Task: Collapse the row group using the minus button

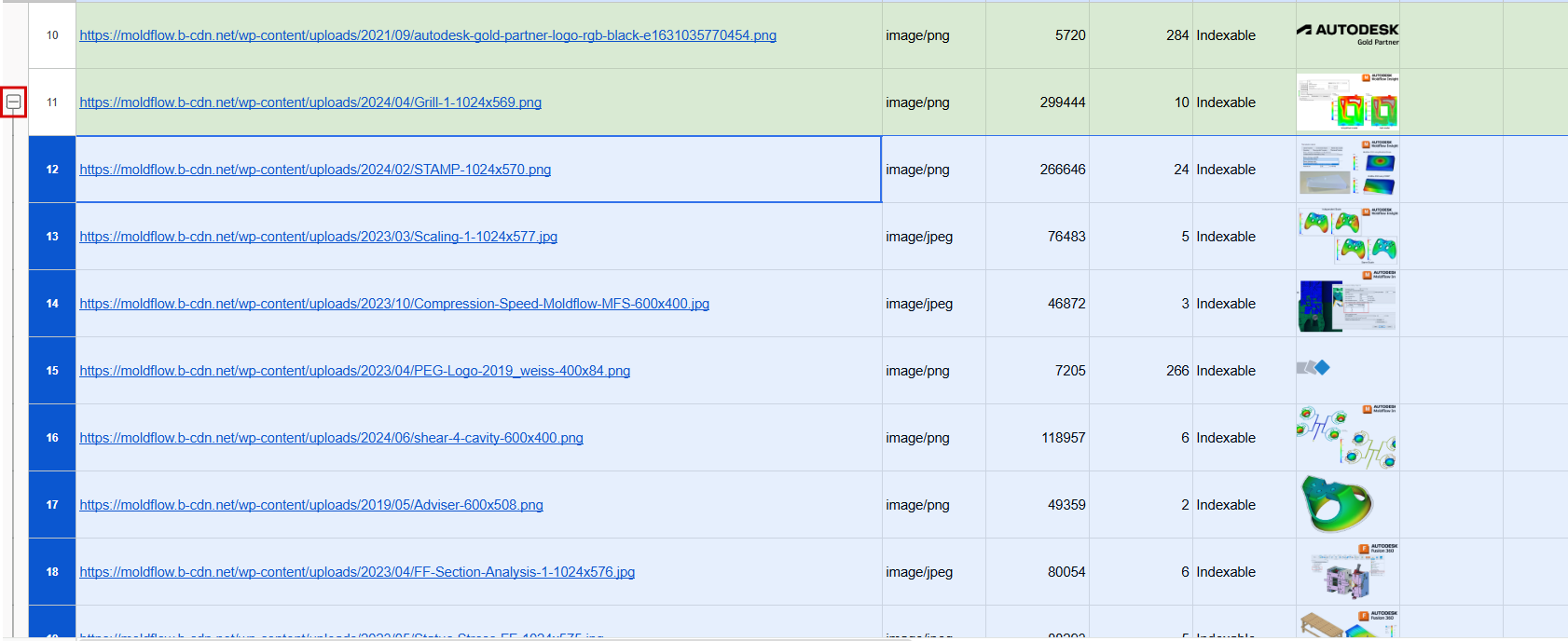Action: (14, 102)
